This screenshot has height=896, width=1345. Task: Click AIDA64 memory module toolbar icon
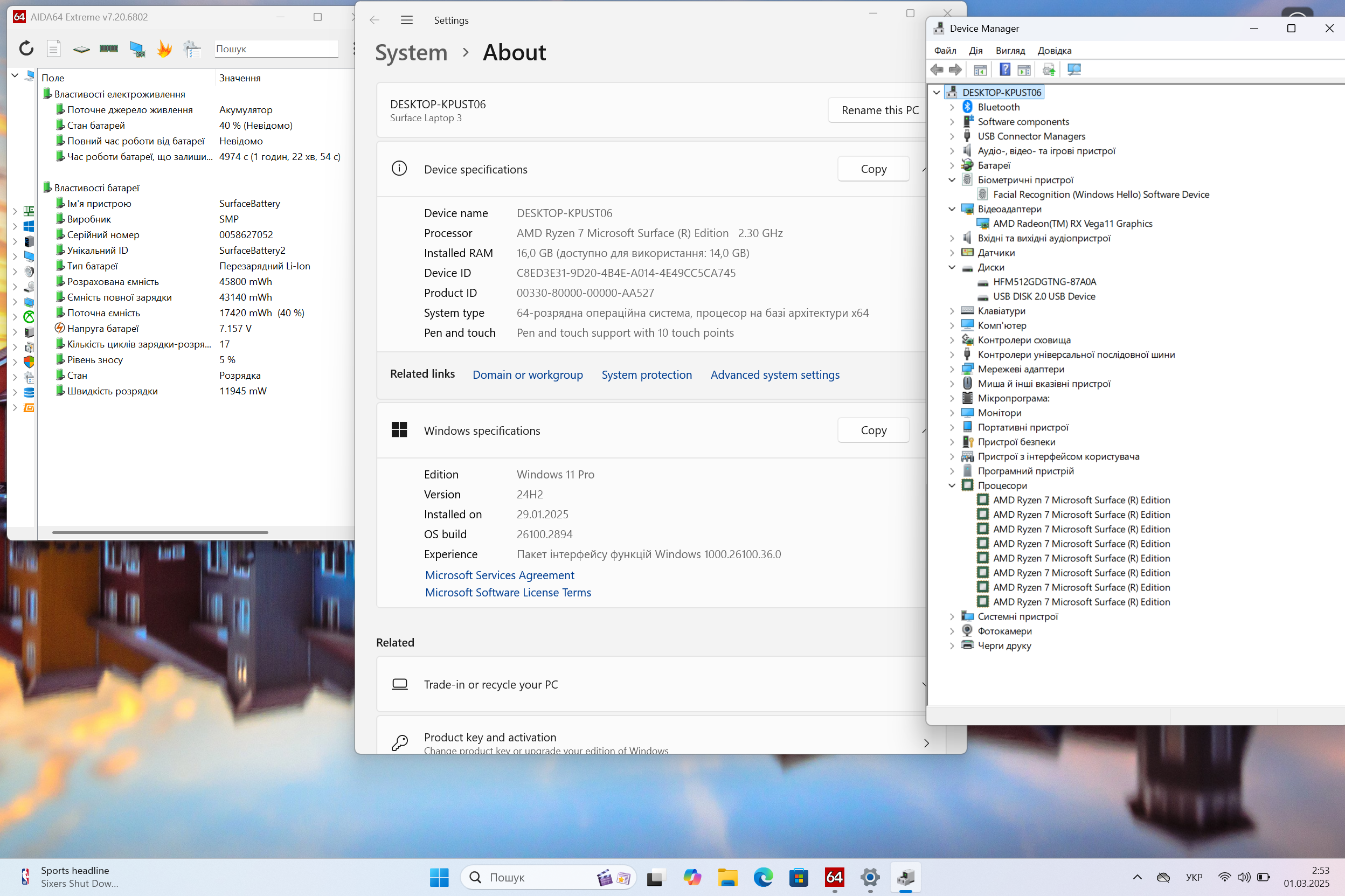(108, 48)
